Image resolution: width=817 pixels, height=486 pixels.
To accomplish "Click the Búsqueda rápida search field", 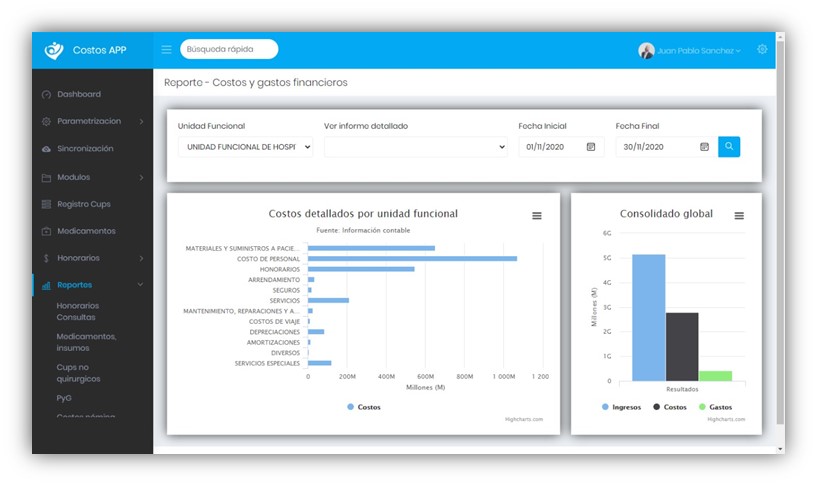I will click(228, 49).
